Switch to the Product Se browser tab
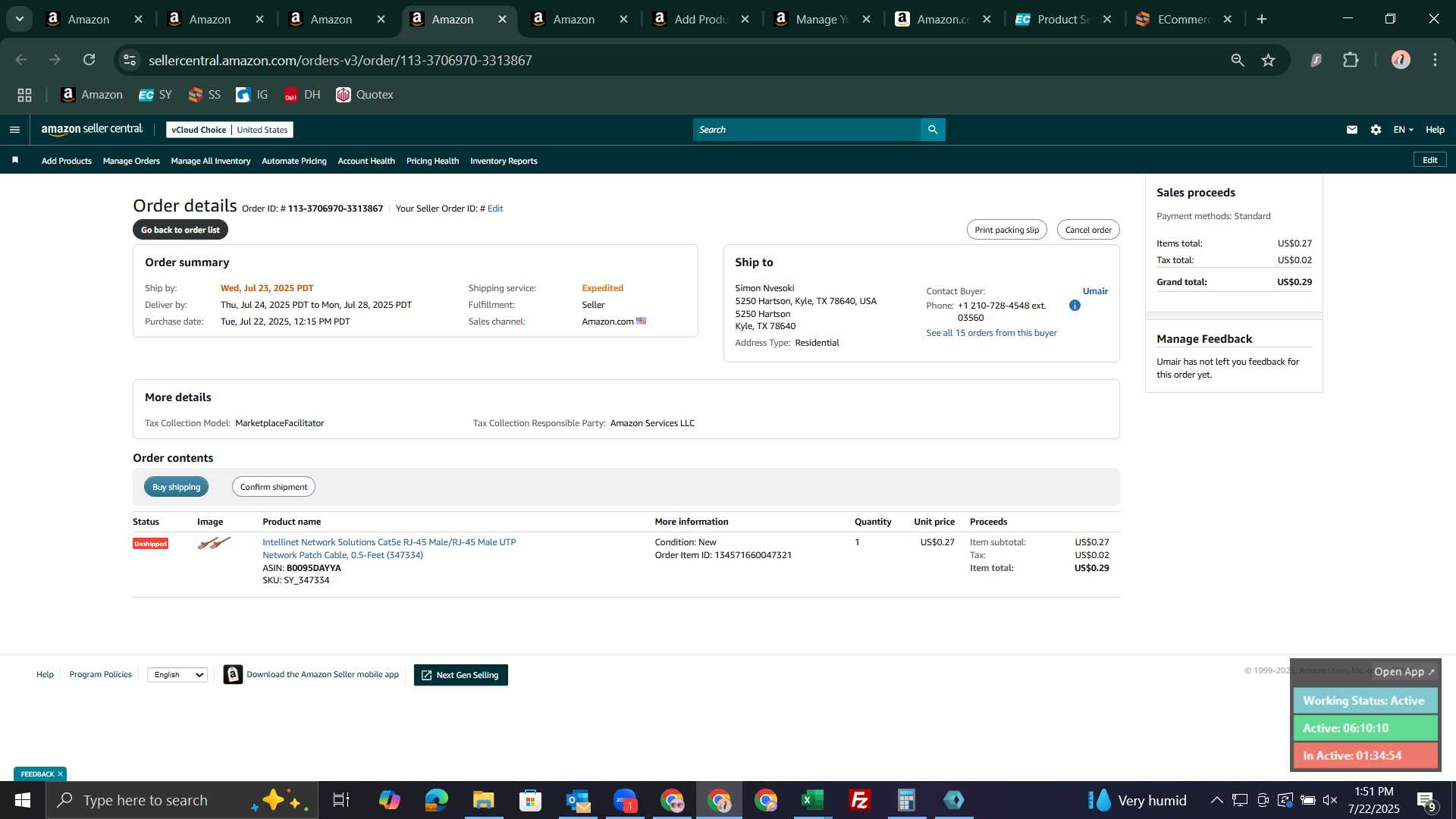This screenshot has width=1456, height=819. pos(1063,19)
